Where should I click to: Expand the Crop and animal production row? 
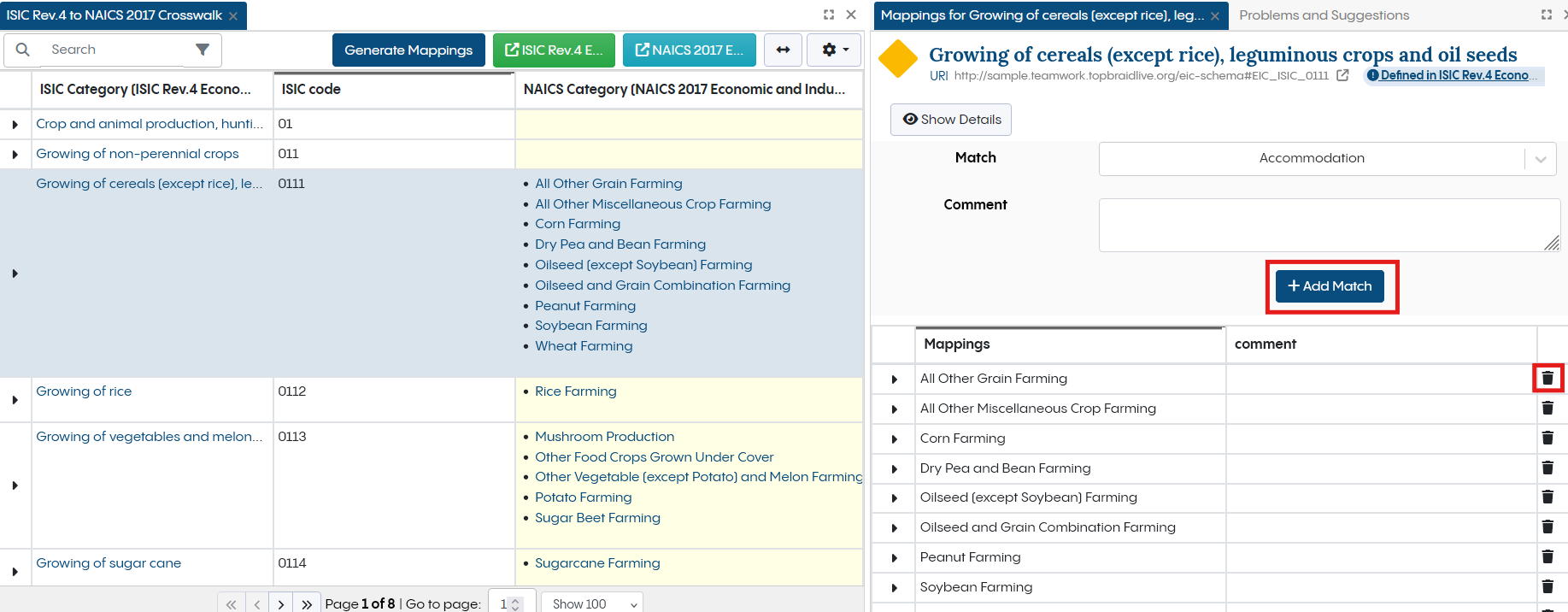click(15, 125)
